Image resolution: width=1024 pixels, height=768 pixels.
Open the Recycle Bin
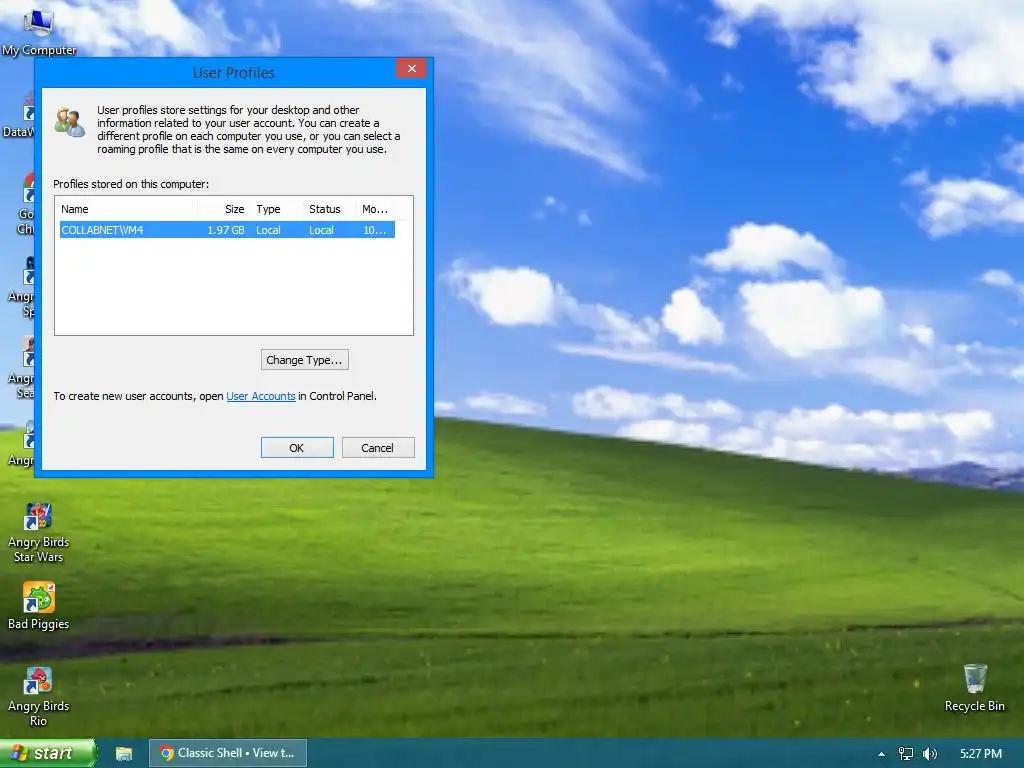point(974,688)
